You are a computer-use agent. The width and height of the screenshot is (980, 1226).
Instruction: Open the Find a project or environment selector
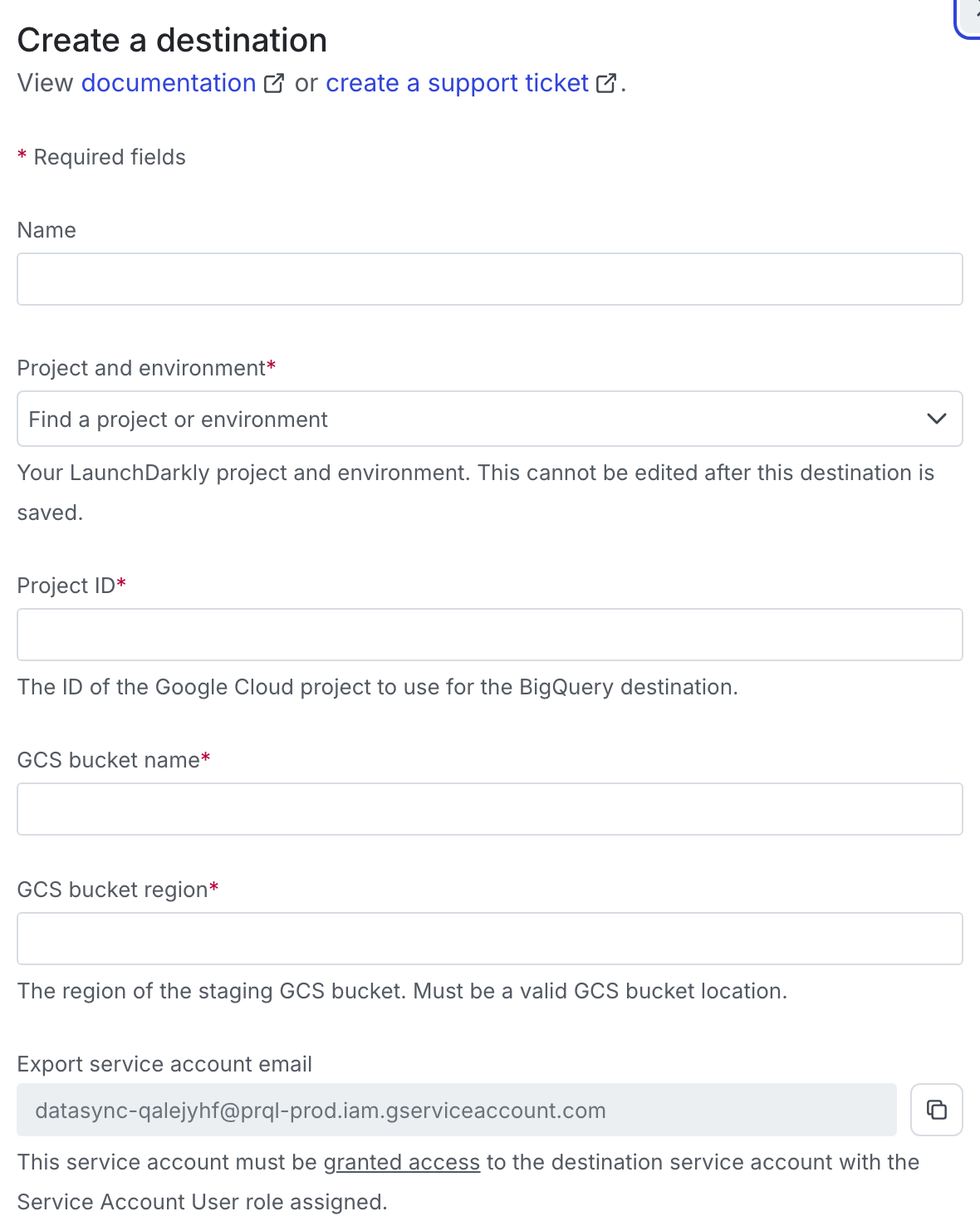pos(489,419)
